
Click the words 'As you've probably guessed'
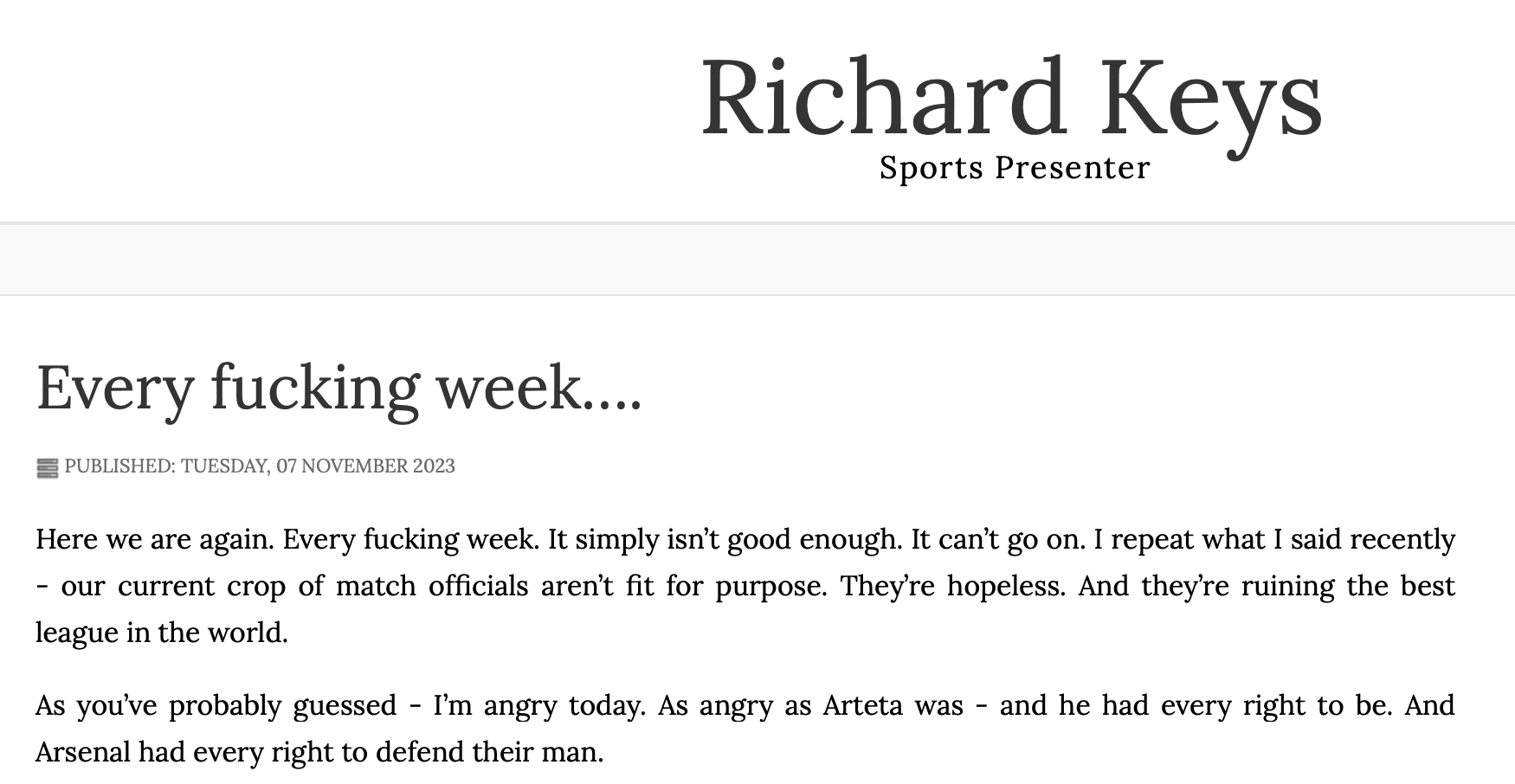click(216, 705)
